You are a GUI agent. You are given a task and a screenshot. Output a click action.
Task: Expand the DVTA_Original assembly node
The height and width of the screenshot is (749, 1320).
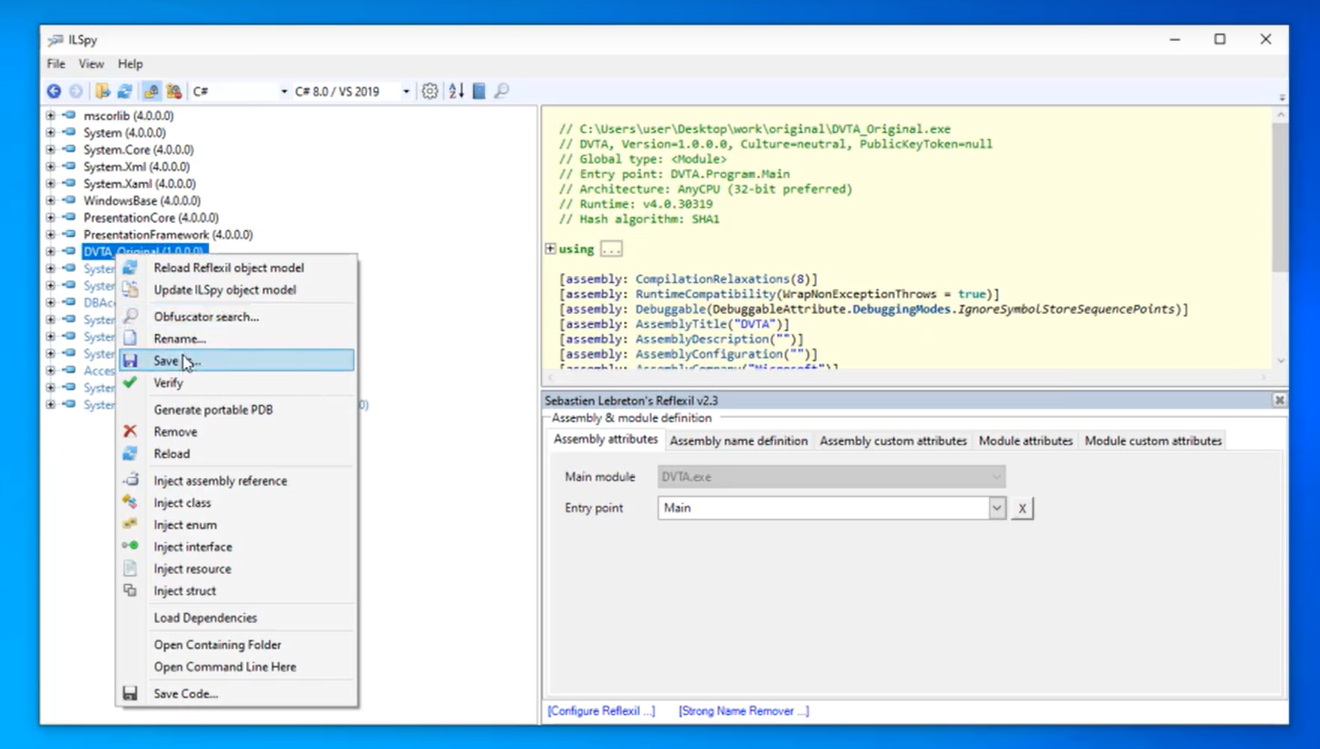pyautogui.click(x=50, y=252)
